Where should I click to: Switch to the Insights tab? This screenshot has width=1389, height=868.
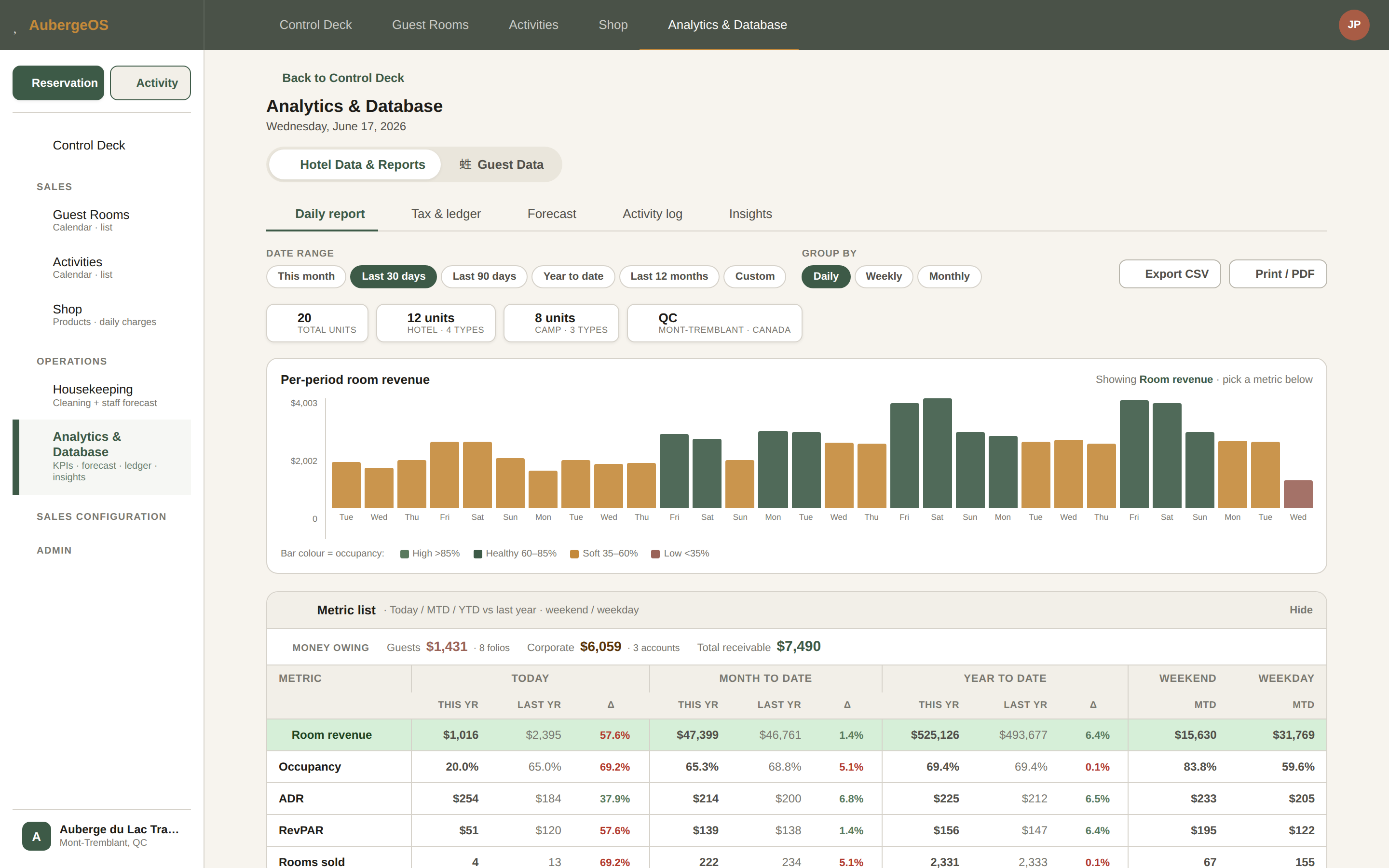coord(750,214)
